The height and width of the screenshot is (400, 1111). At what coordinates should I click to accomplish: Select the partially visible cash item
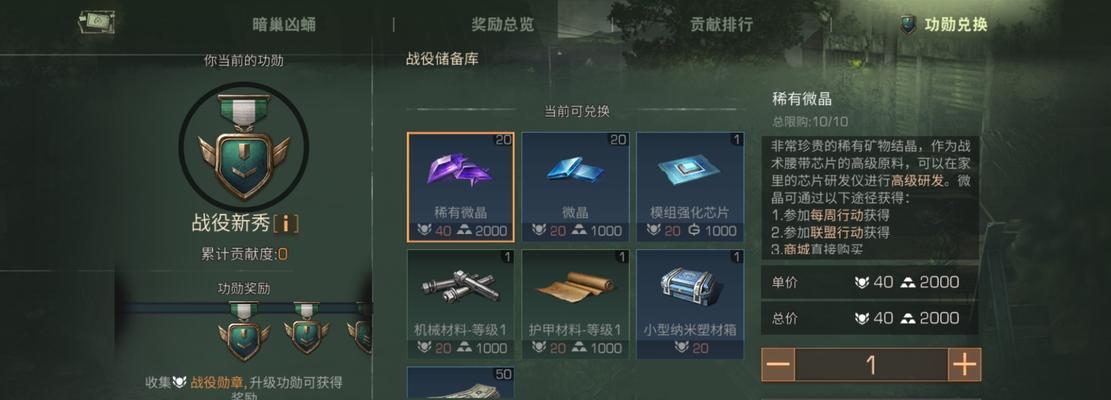(461, 383)
